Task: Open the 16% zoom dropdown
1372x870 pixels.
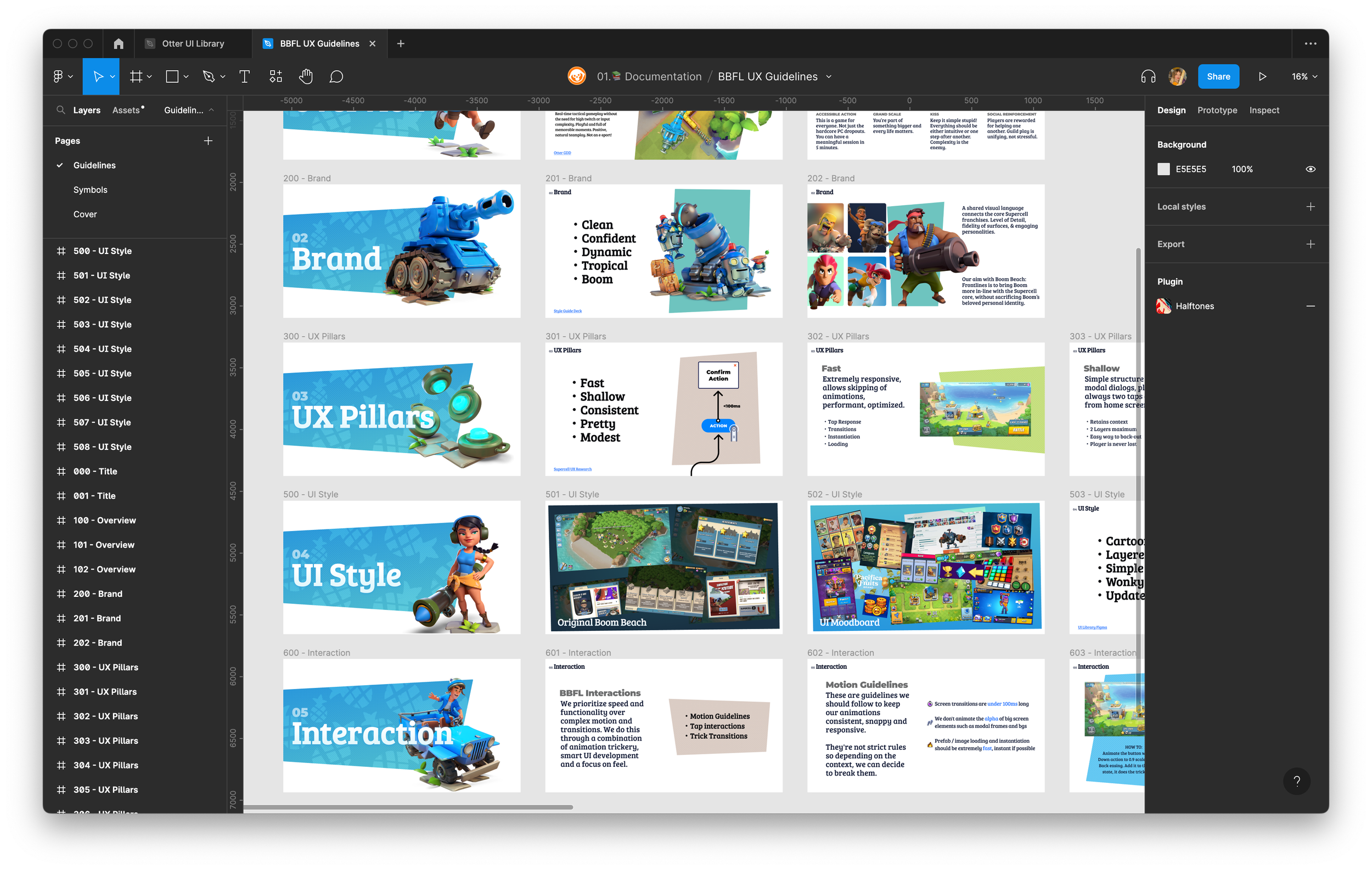Action: pos(1304,76)
